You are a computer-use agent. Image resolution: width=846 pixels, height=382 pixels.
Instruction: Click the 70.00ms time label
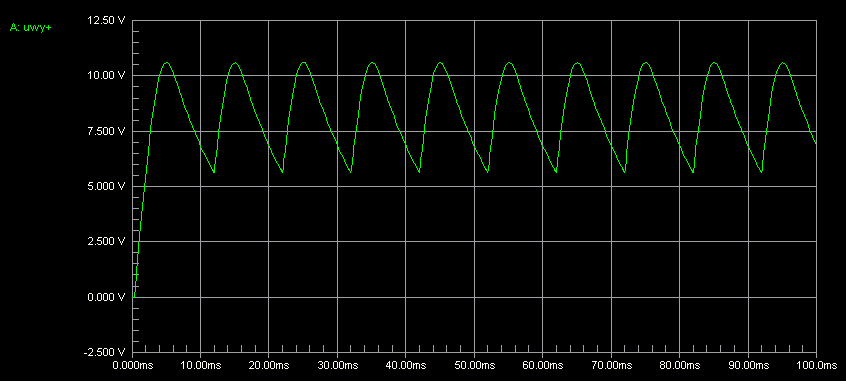(x=611, y=366)
